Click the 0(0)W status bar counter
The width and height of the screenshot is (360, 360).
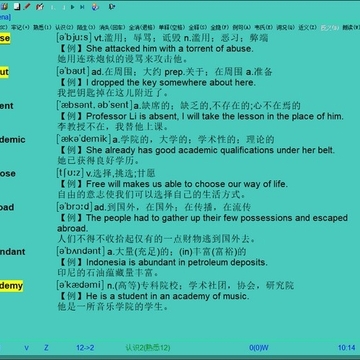point(259,348)
